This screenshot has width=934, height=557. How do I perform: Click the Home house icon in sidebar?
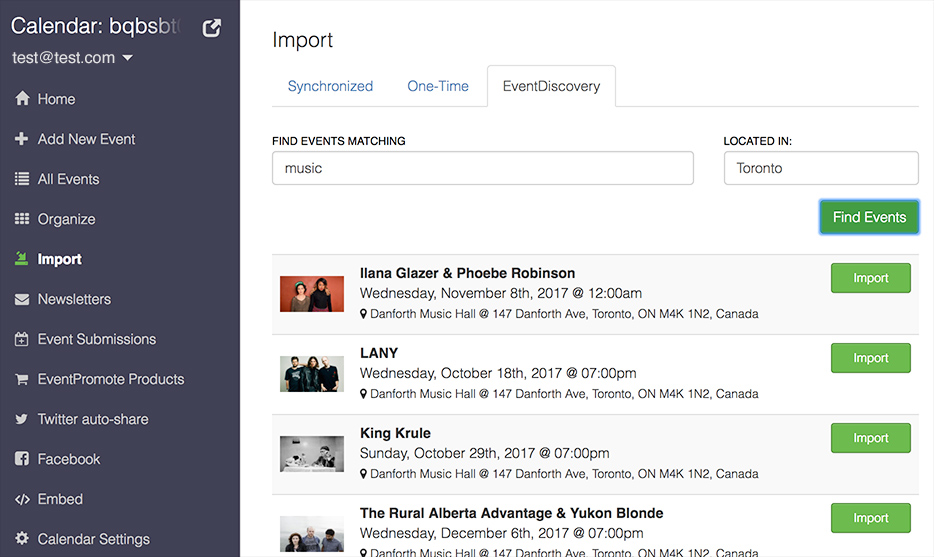coord(22,99)
